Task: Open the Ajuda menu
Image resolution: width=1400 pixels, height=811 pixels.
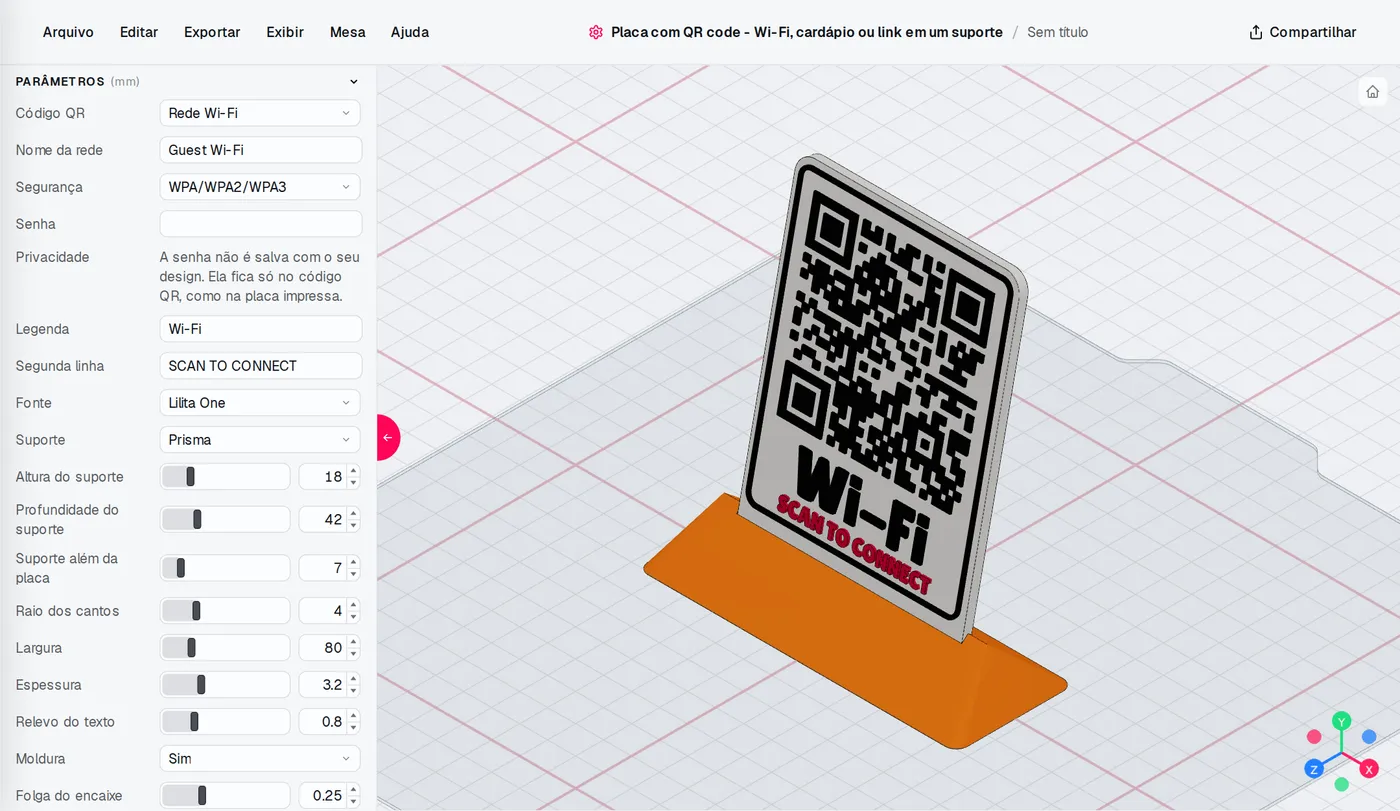Action: click(410, 32)
